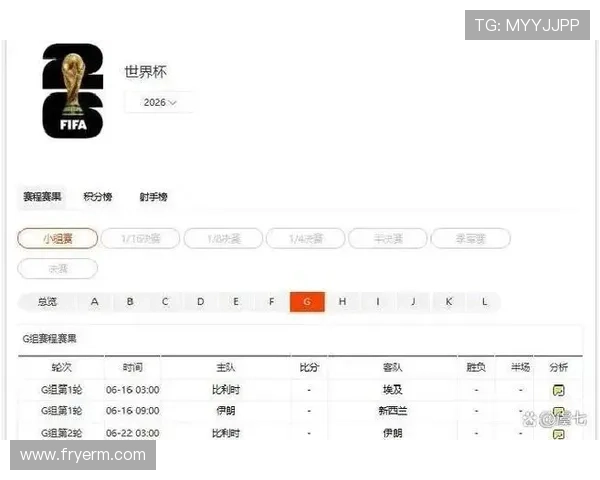Choose group E tab

tap(236, 302)
